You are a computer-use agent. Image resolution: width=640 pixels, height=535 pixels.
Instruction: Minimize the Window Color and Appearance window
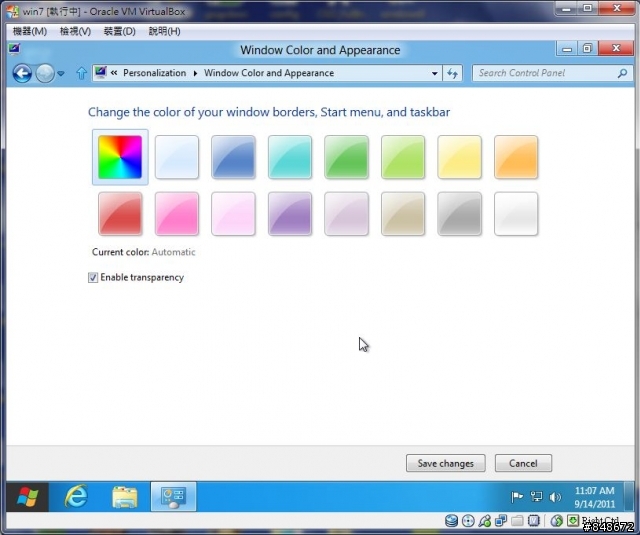click(567, 49)
